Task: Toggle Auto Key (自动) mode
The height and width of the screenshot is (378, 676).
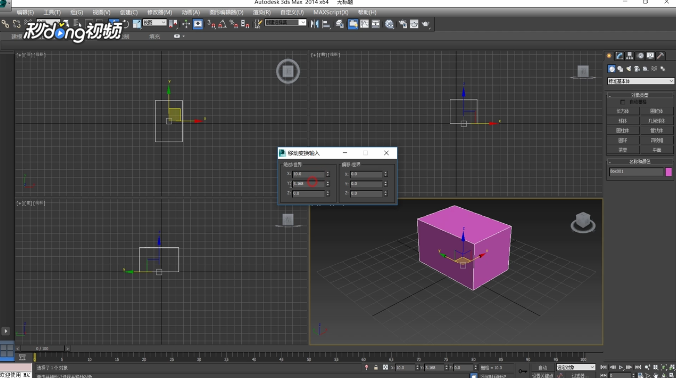Action: 542,367
